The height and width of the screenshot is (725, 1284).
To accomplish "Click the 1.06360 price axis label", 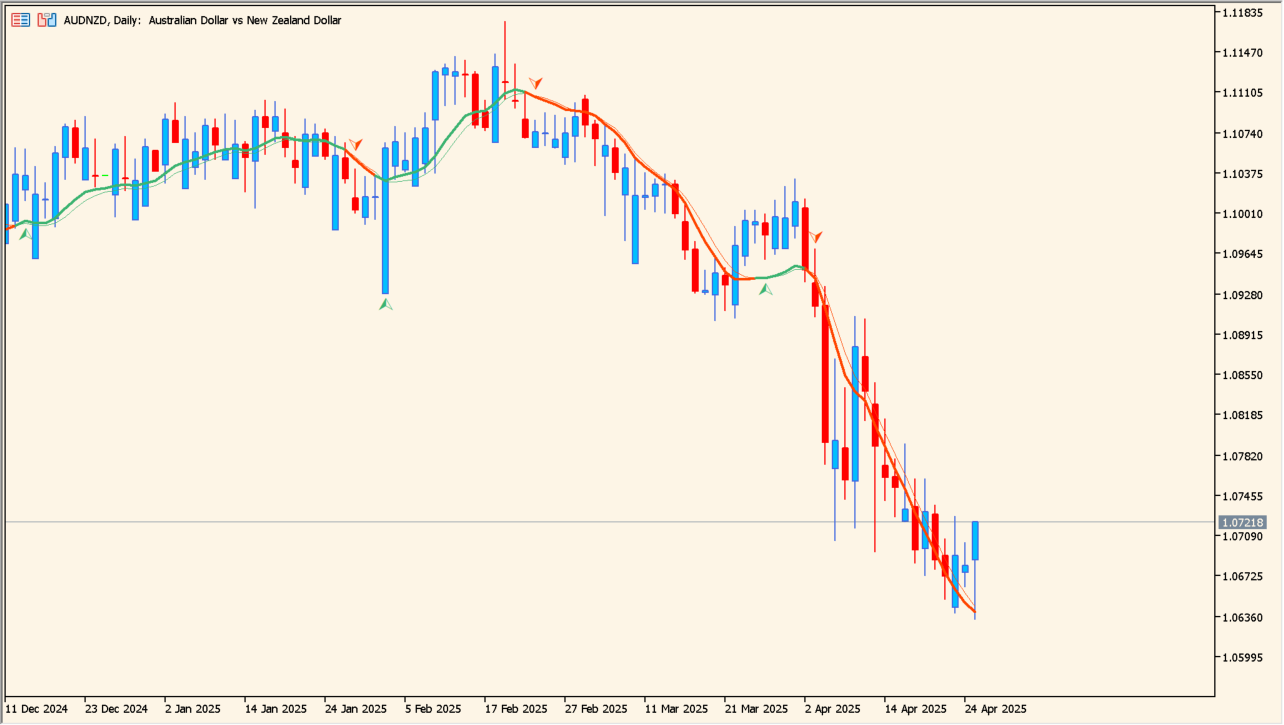I will 1242,617.
